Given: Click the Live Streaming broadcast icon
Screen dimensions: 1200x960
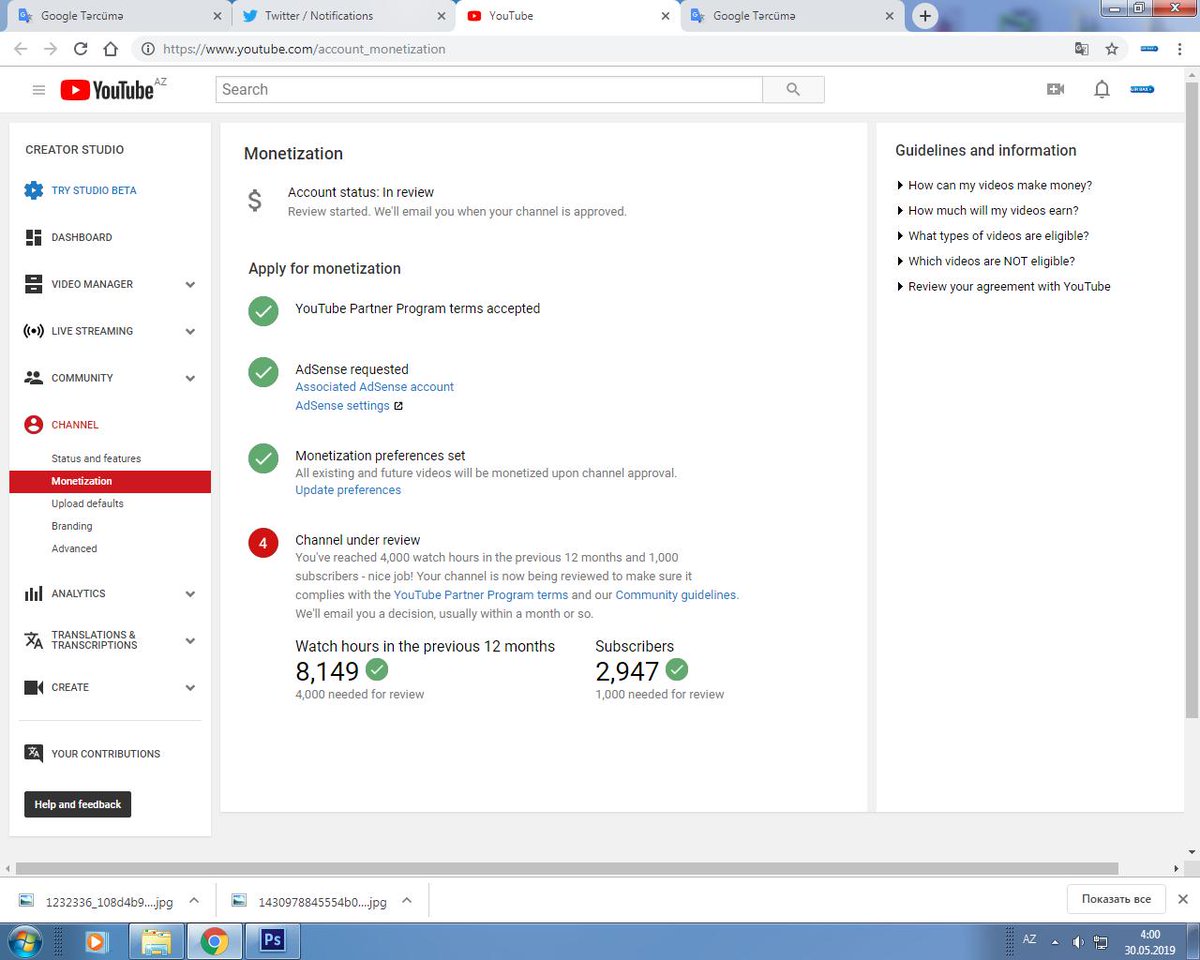Looking at the screenshot, I should tap(33, 331).
